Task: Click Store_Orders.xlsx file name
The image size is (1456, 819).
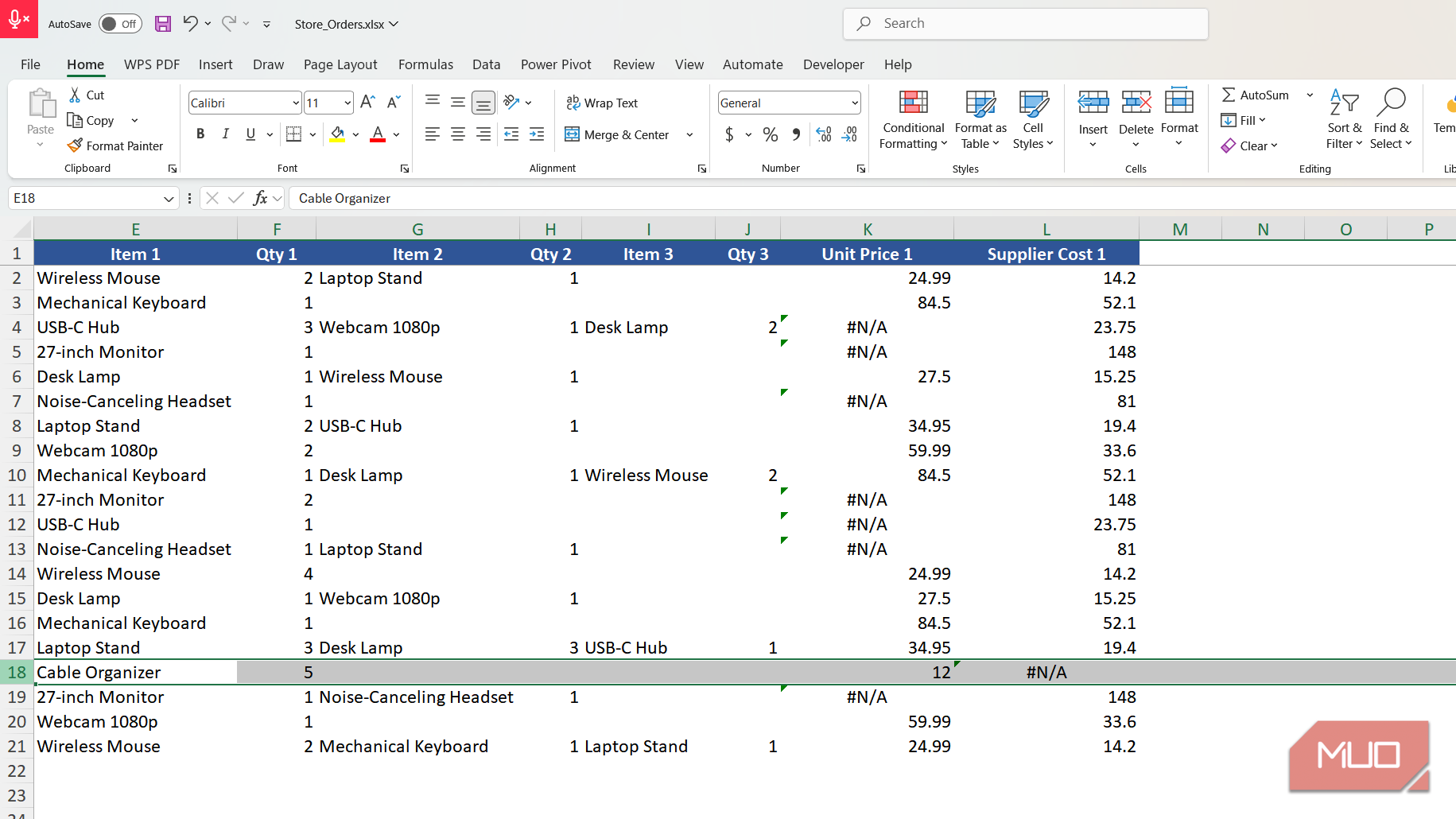Action: (x=340, y=24)
